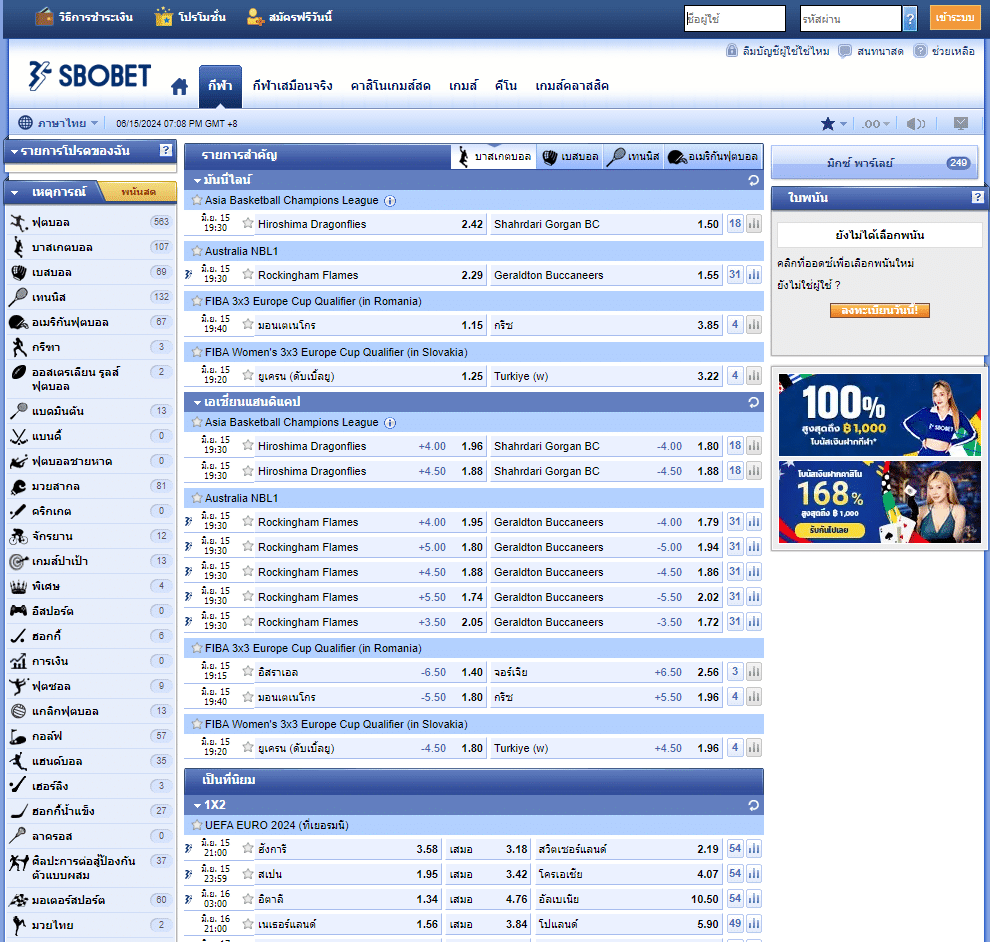Viewport: 990px width, 942px height.
Task: Favorite the Spain vs Croatia match
Action: 248,874
